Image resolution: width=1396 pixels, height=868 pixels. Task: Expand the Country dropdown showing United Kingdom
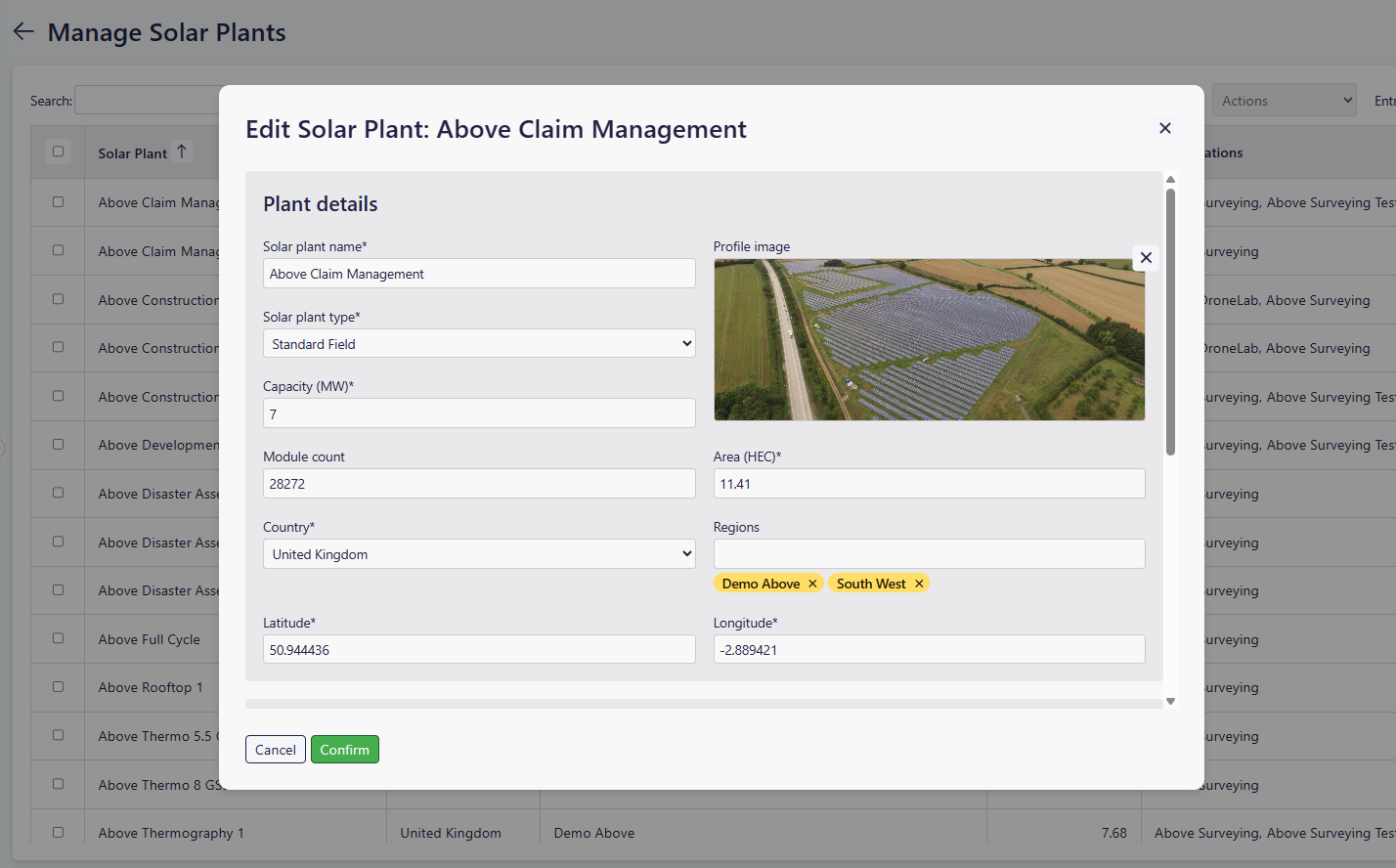pos(479,554)
